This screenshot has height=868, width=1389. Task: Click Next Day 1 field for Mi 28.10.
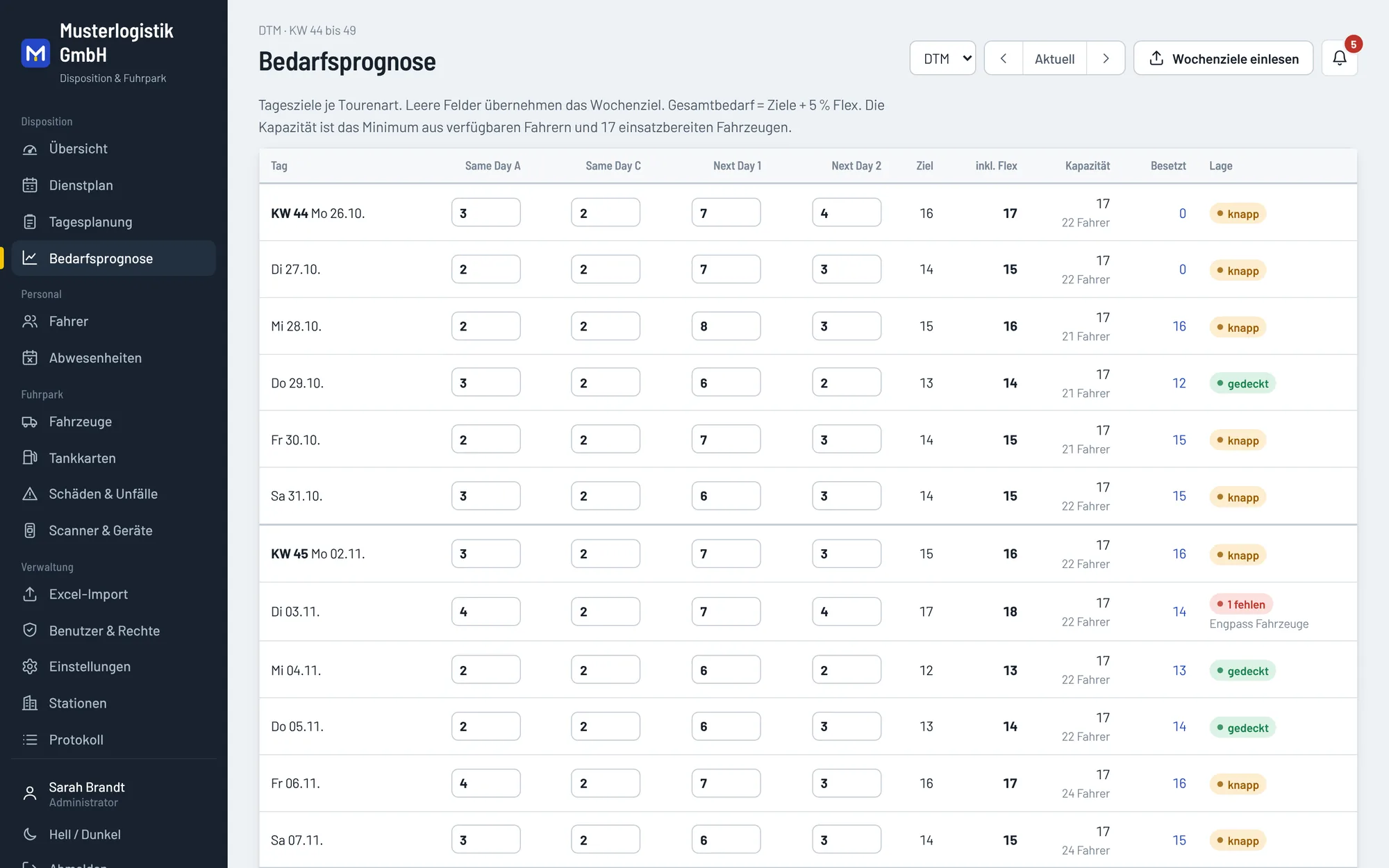click(726, 326)
